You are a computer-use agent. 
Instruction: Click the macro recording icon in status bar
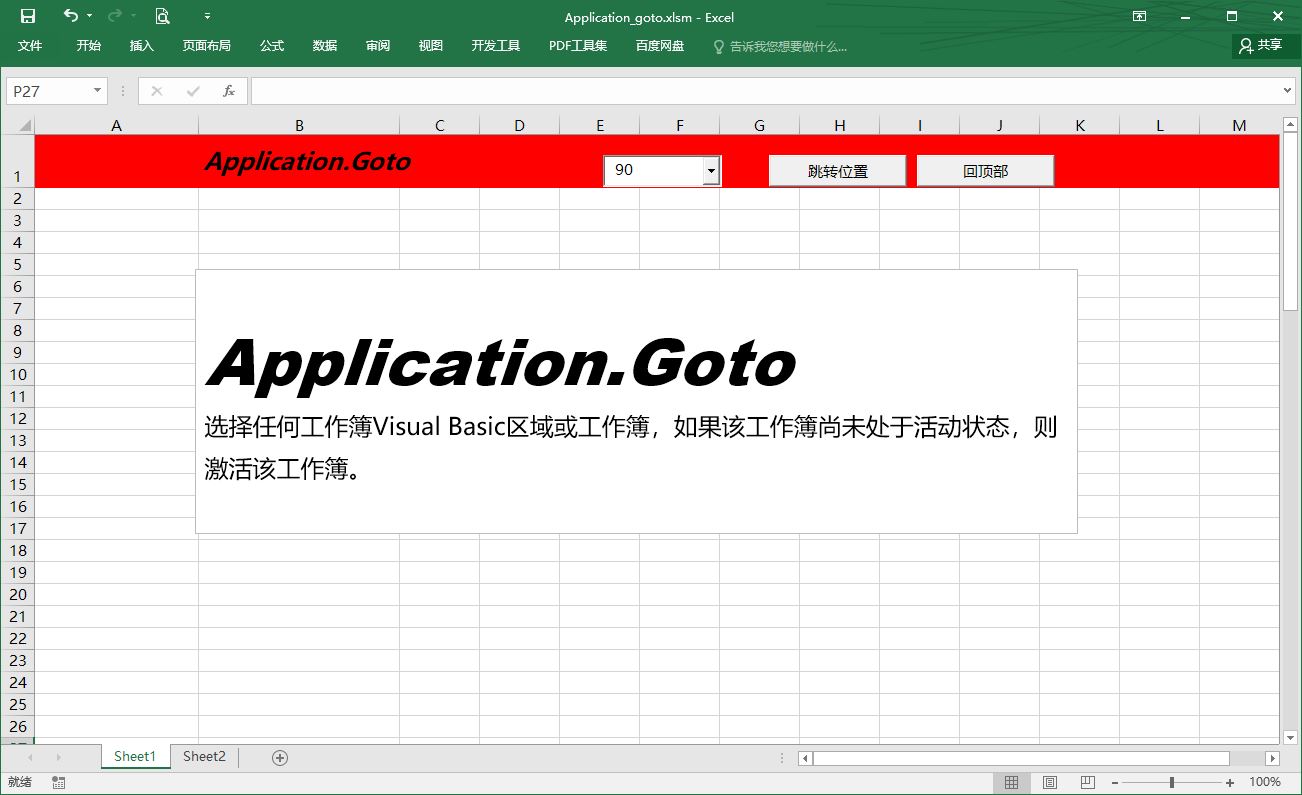59,782
